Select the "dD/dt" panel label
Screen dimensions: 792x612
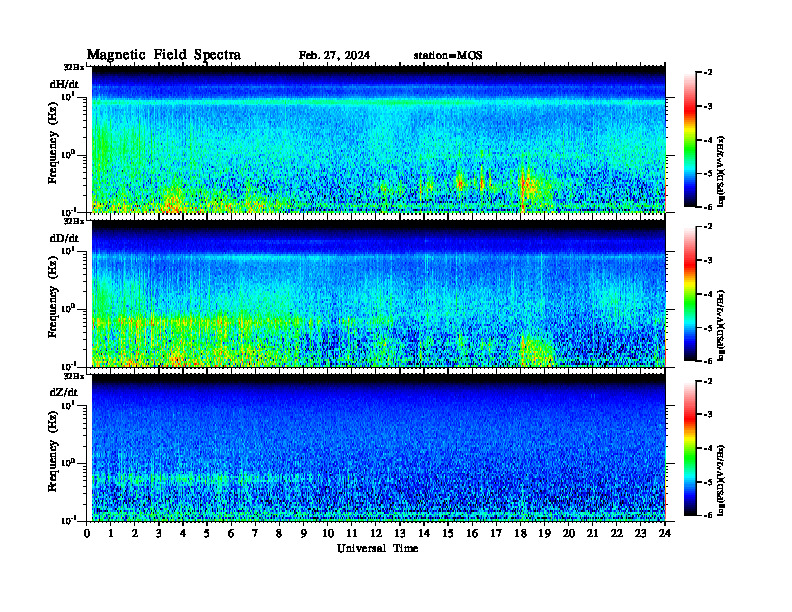[x=64, y=238]
